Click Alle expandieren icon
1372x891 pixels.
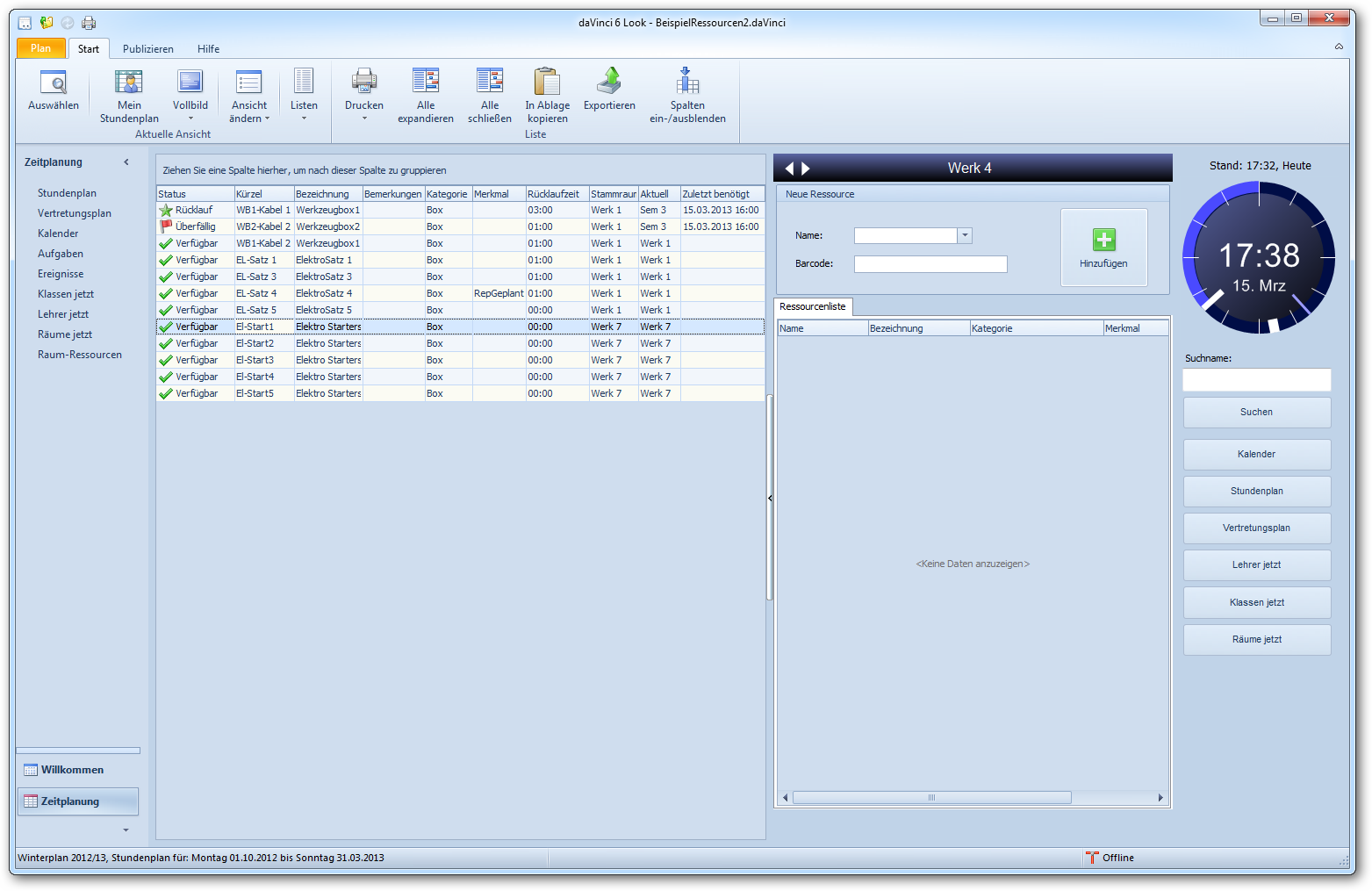[x=426, y=82]
